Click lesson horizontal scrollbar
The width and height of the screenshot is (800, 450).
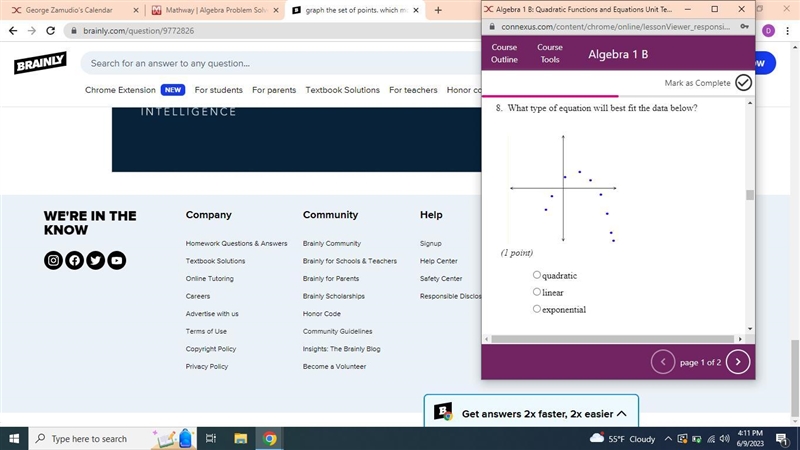pyautogui.click(x=612, y=339)
